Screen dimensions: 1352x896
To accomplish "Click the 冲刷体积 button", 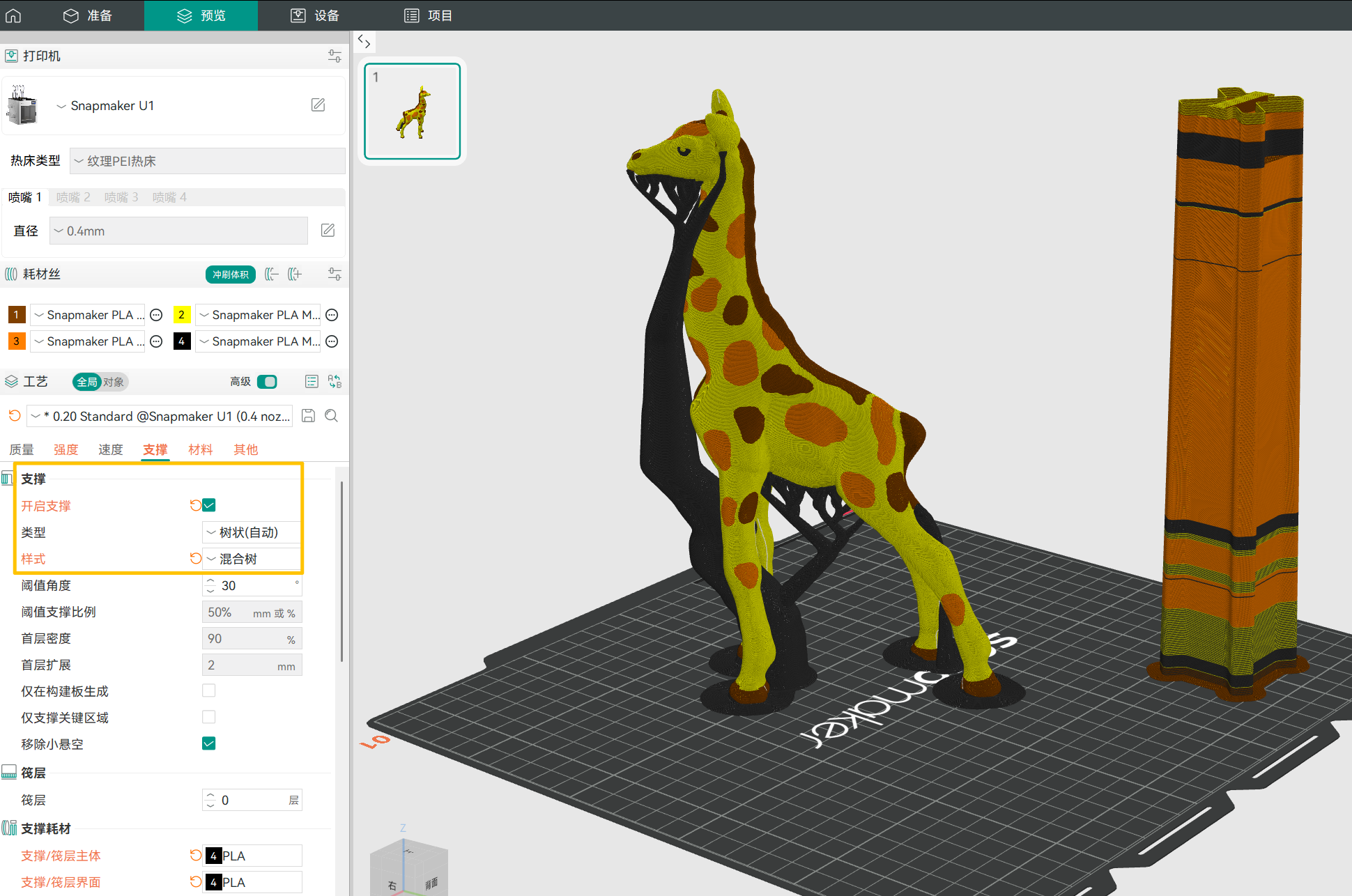I will tap(230, 275).
